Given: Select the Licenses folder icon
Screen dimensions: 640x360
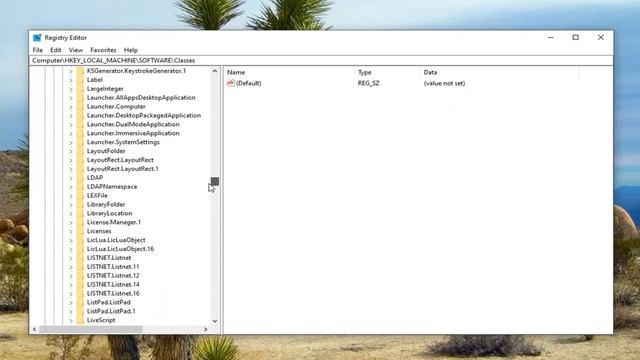Looking at the screenshot, I should pos(80,231).
